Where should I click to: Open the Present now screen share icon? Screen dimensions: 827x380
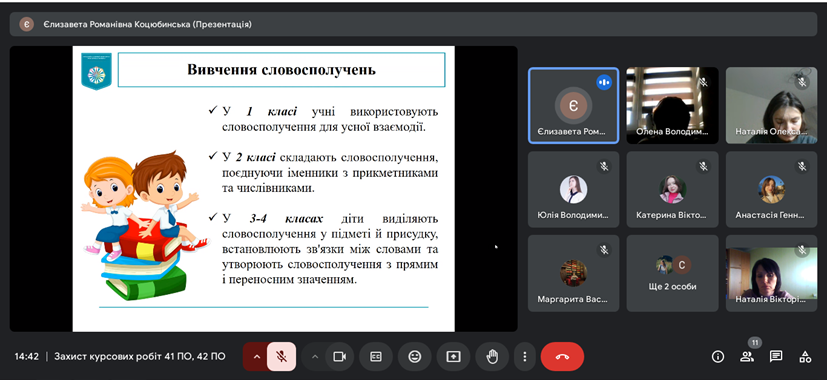tap(453, 357)
